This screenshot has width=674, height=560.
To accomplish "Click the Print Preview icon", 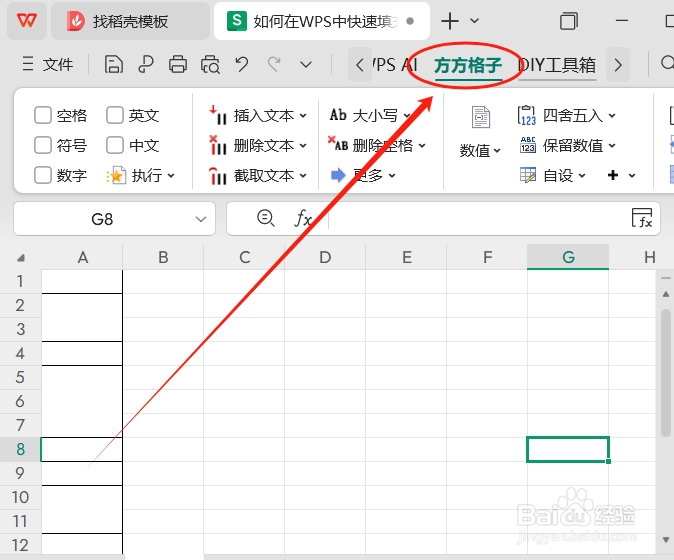I will tap(210, 64).
